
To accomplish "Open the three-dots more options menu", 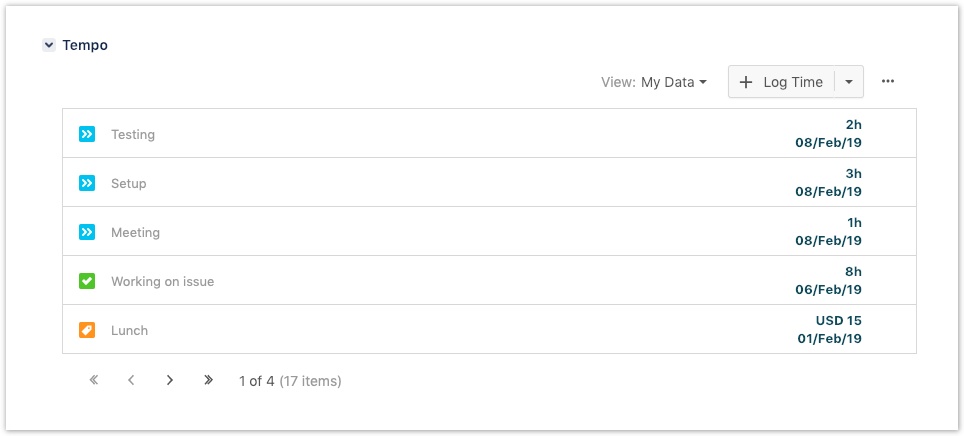I will [x=888, y=82].
